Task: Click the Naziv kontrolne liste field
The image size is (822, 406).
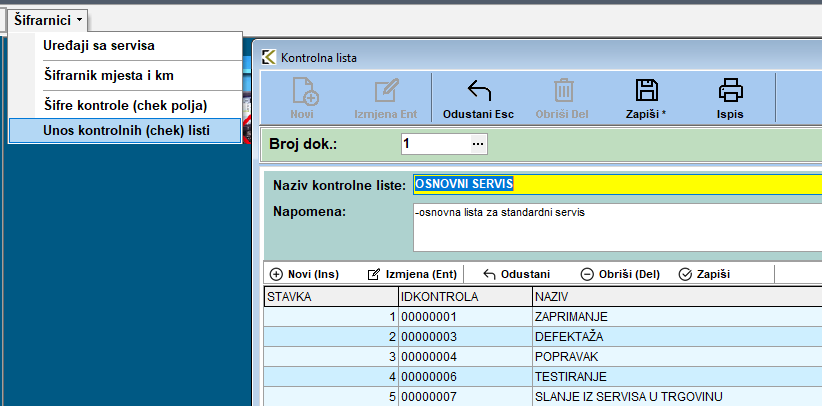Action: (x=618, y=184)
